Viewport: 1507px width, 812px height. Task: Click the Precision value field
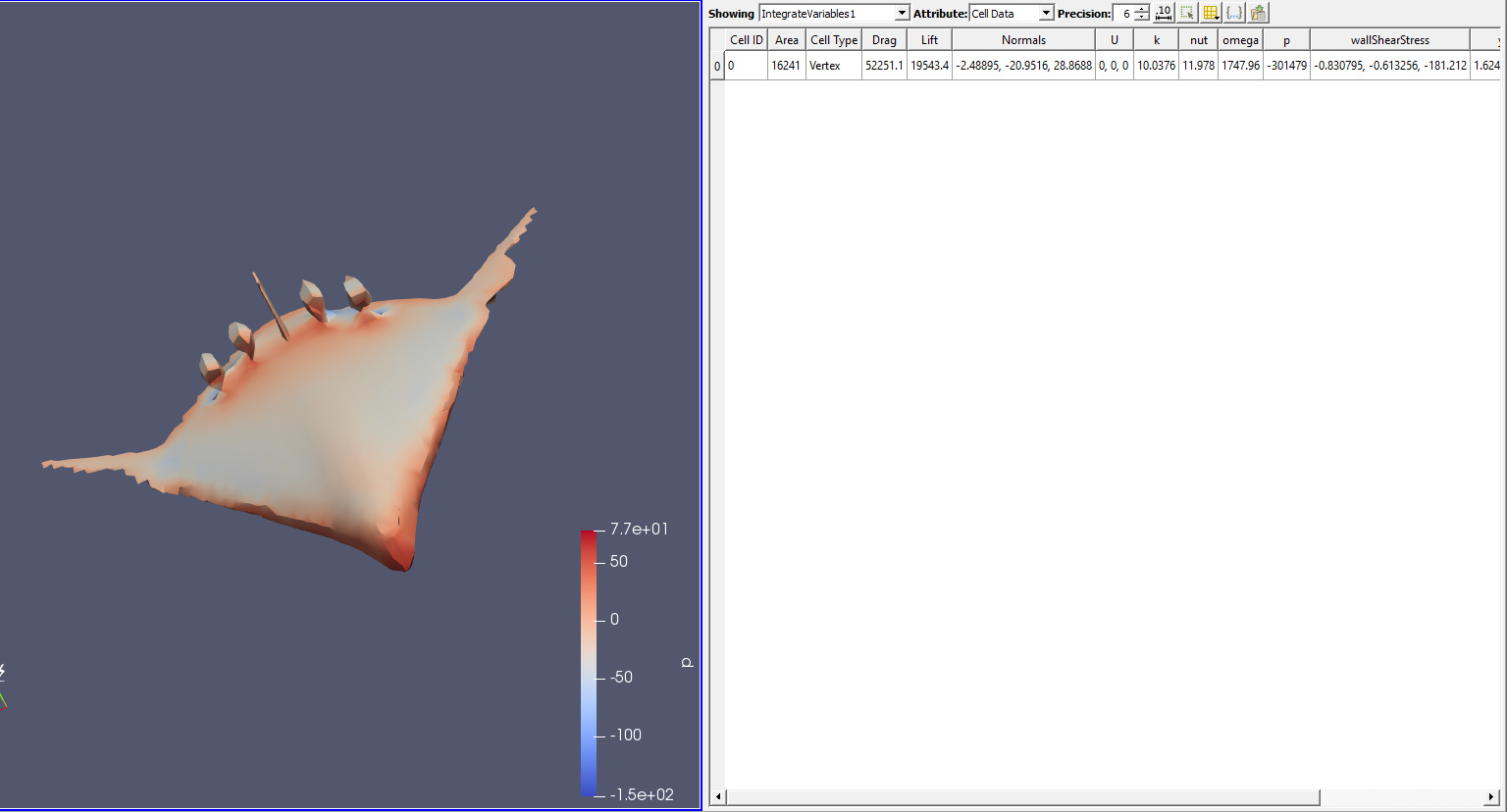click(x=1122, y=14)
